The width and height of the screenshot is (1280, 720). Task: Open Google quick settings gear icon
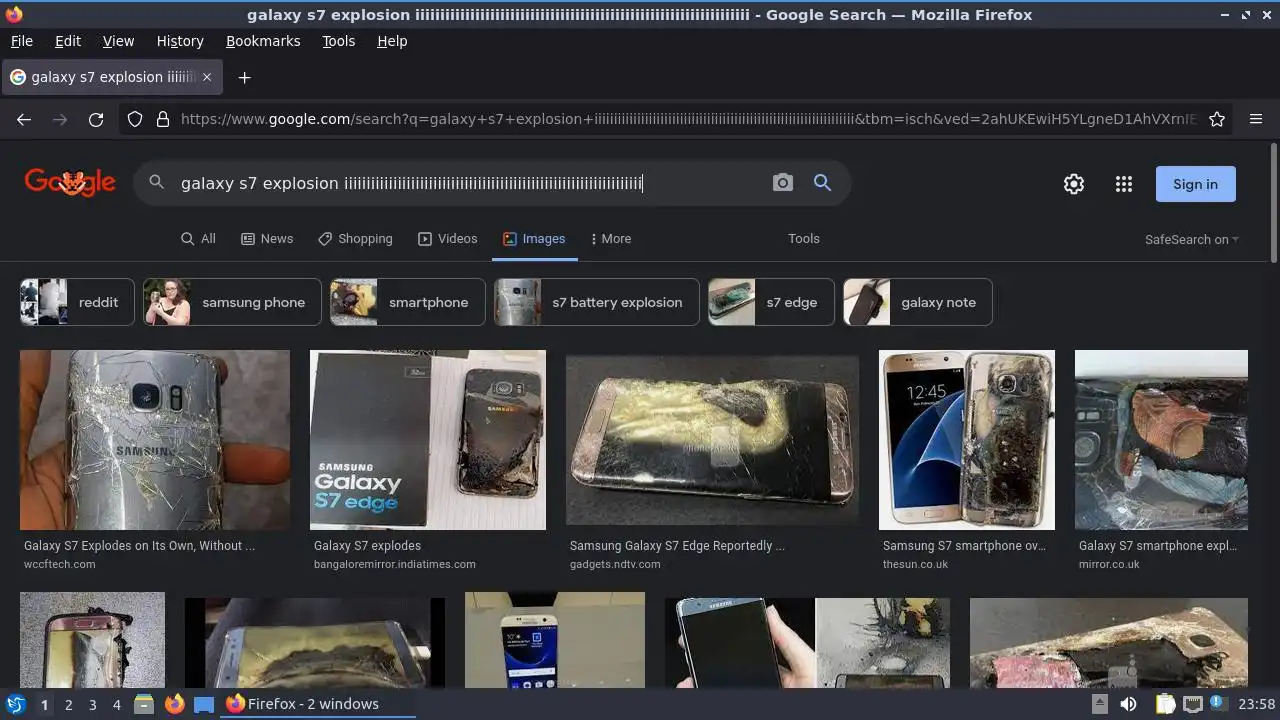pos(1074,184)
